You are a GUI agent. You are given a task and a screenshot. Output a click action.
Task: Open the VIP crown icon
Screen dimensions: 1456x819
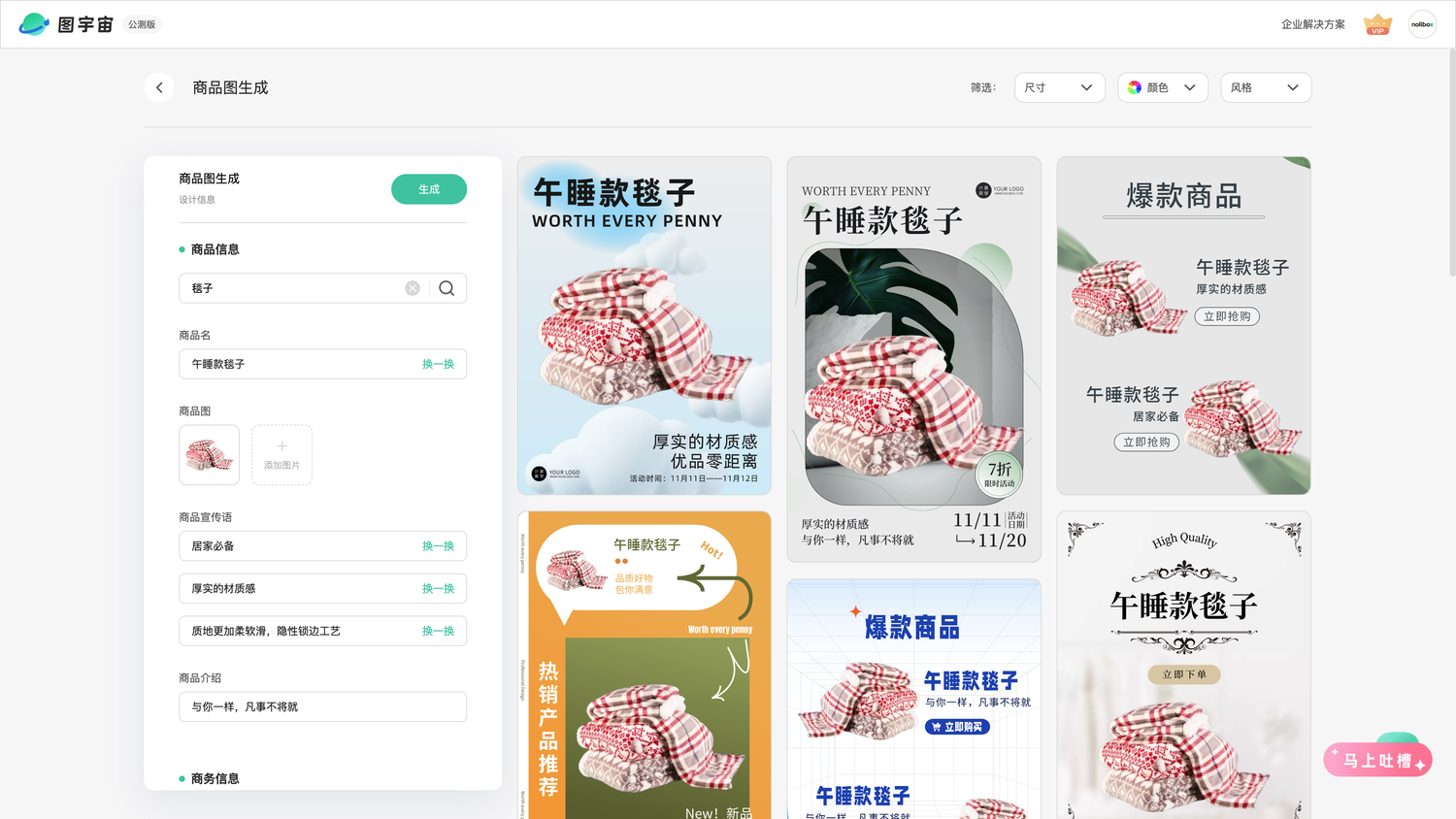point(1377,24)
